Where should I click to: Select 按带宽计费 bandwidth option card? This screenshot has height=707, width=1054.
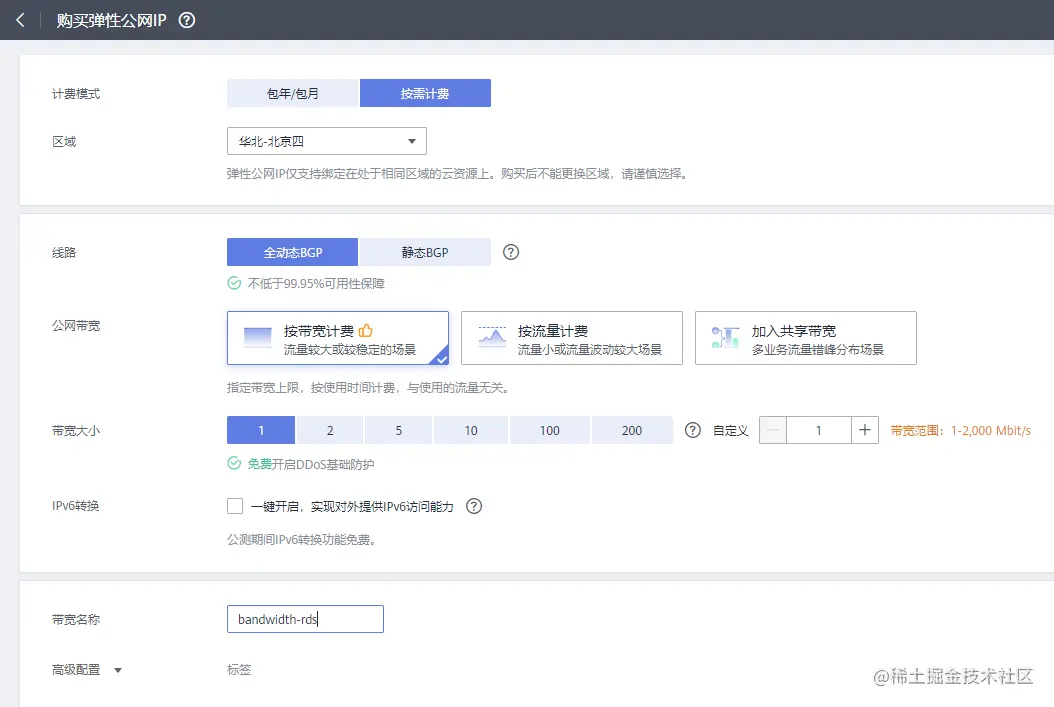(337, 338)
